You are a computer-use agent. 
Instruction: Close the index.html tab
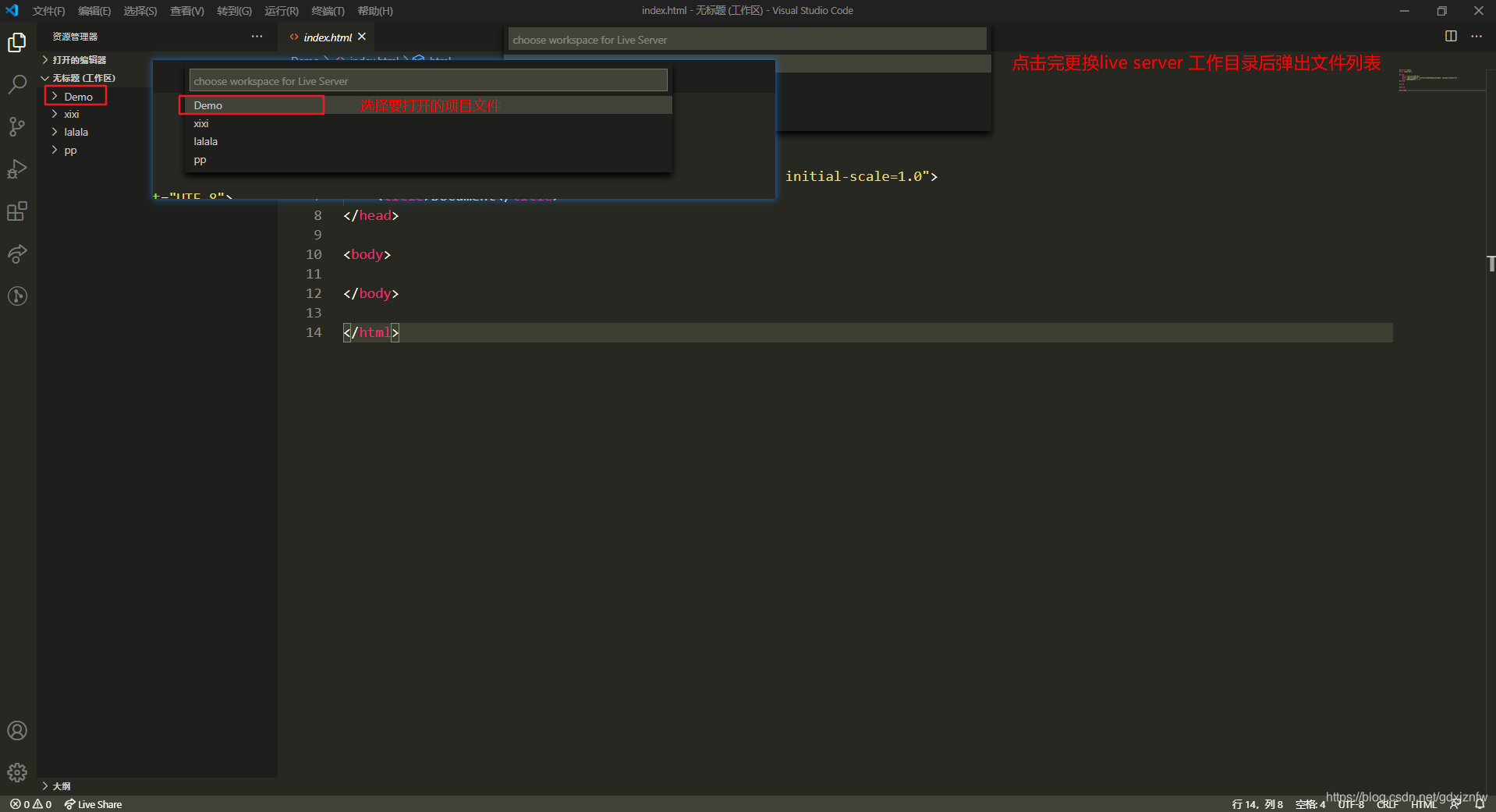(362, 37)
